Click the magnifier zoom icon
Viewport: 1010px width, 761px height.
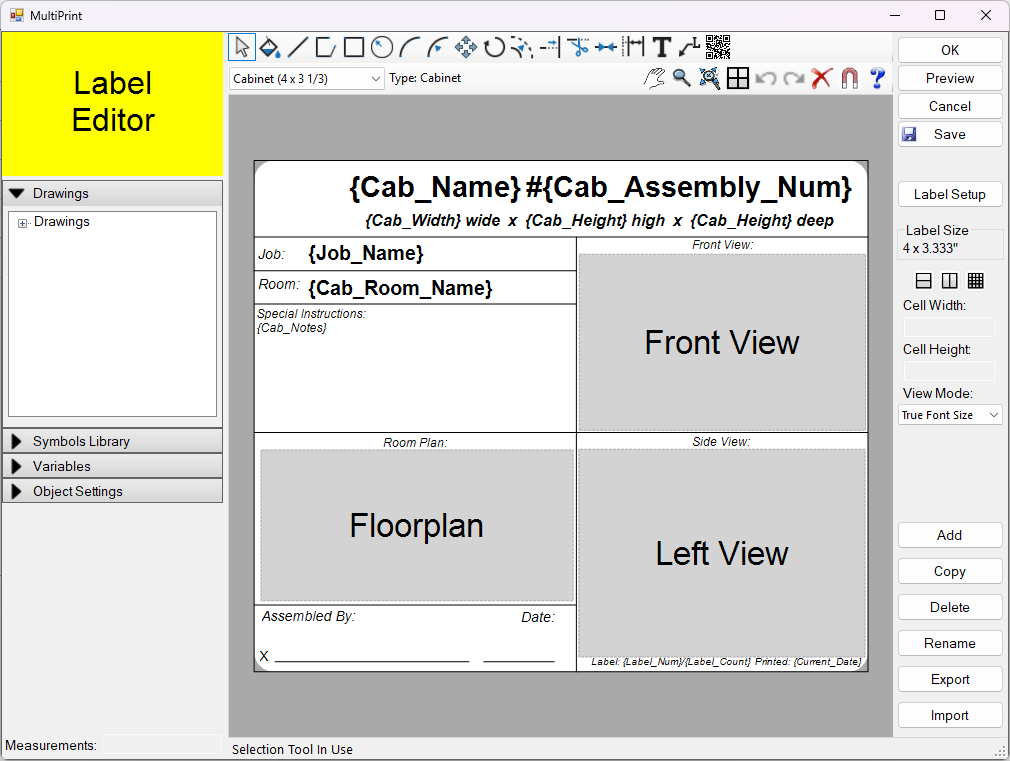tap(681, 78)
